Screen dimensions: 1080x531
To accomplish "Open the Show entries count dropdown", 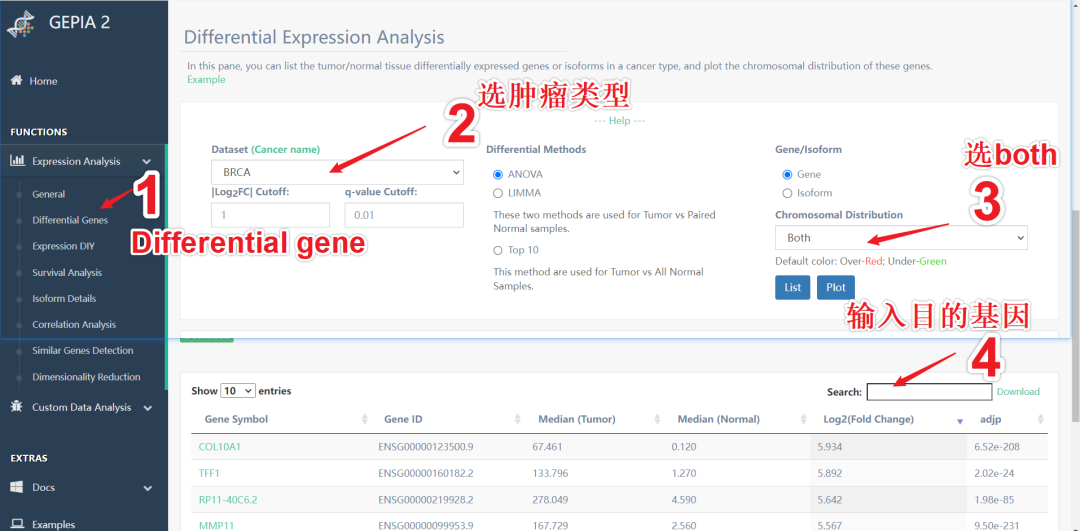I will coord(238,391).
